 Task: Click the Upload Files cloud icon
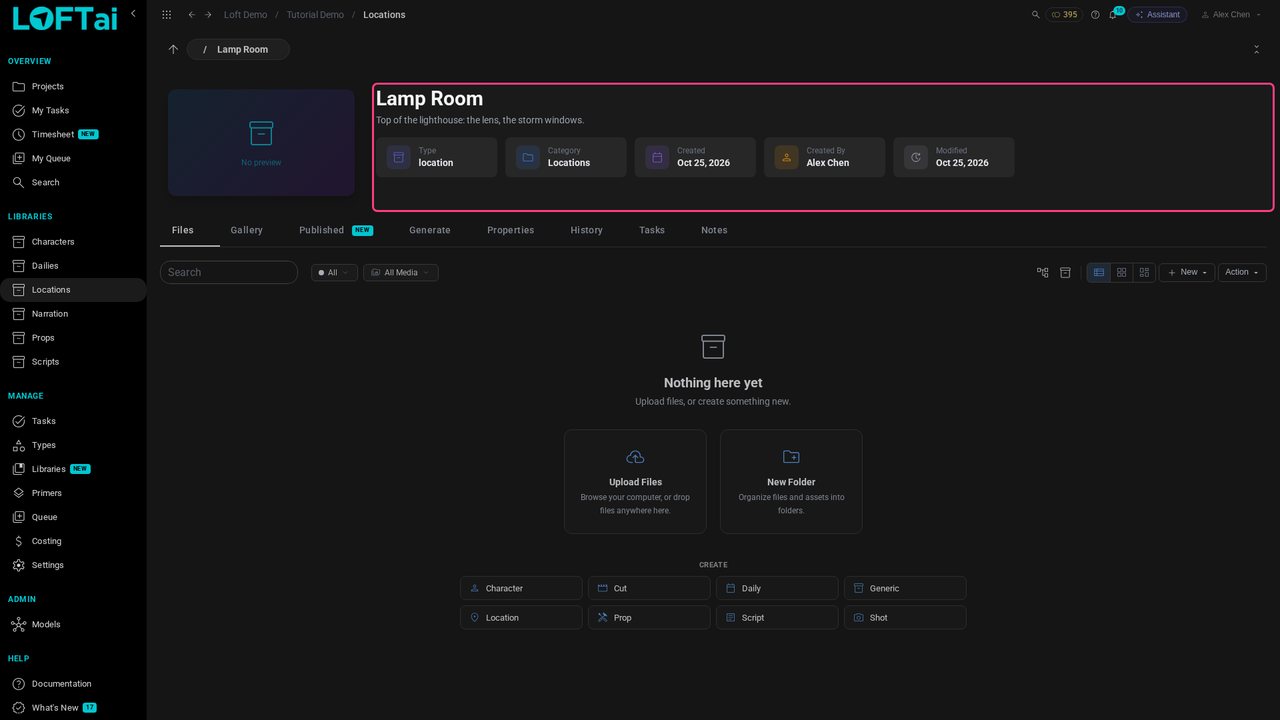click(x=635, y=457)
